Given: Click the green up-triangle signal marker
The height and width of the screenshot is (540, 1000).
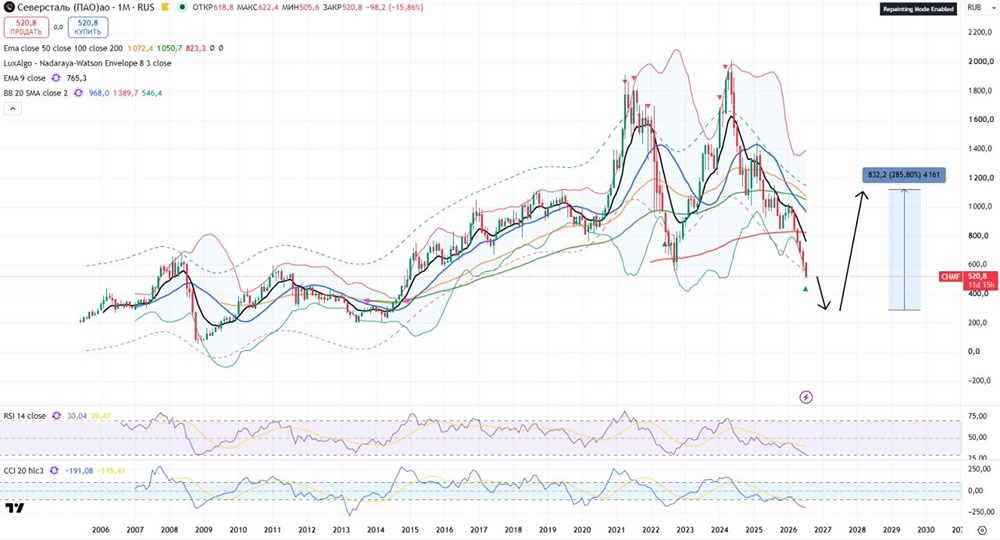Looking at the screenshot, I should [x=805, y=289].
